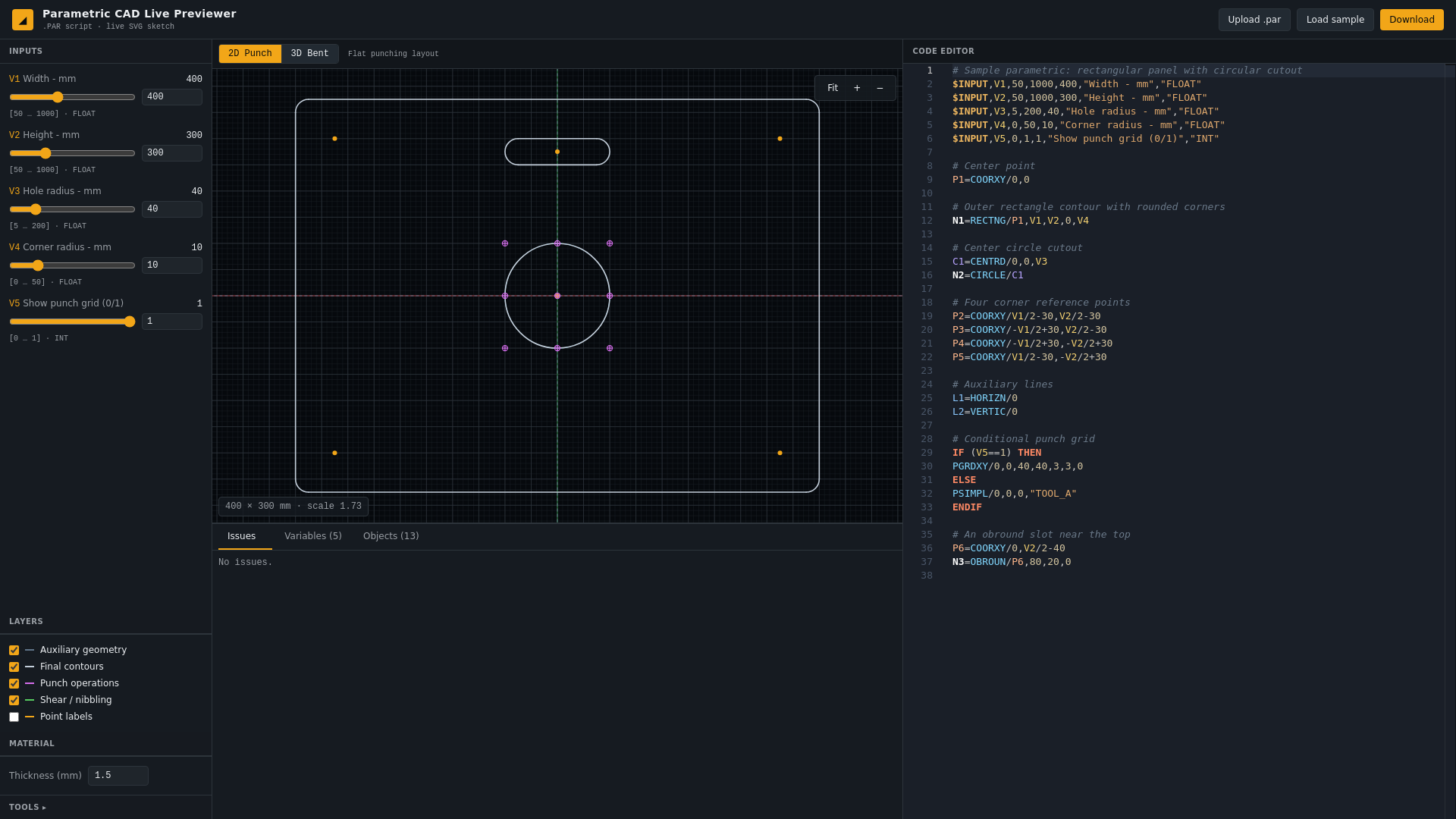Click the Thickness (mm) input field
1456x819 pixels.
click(x=118, y=776)
